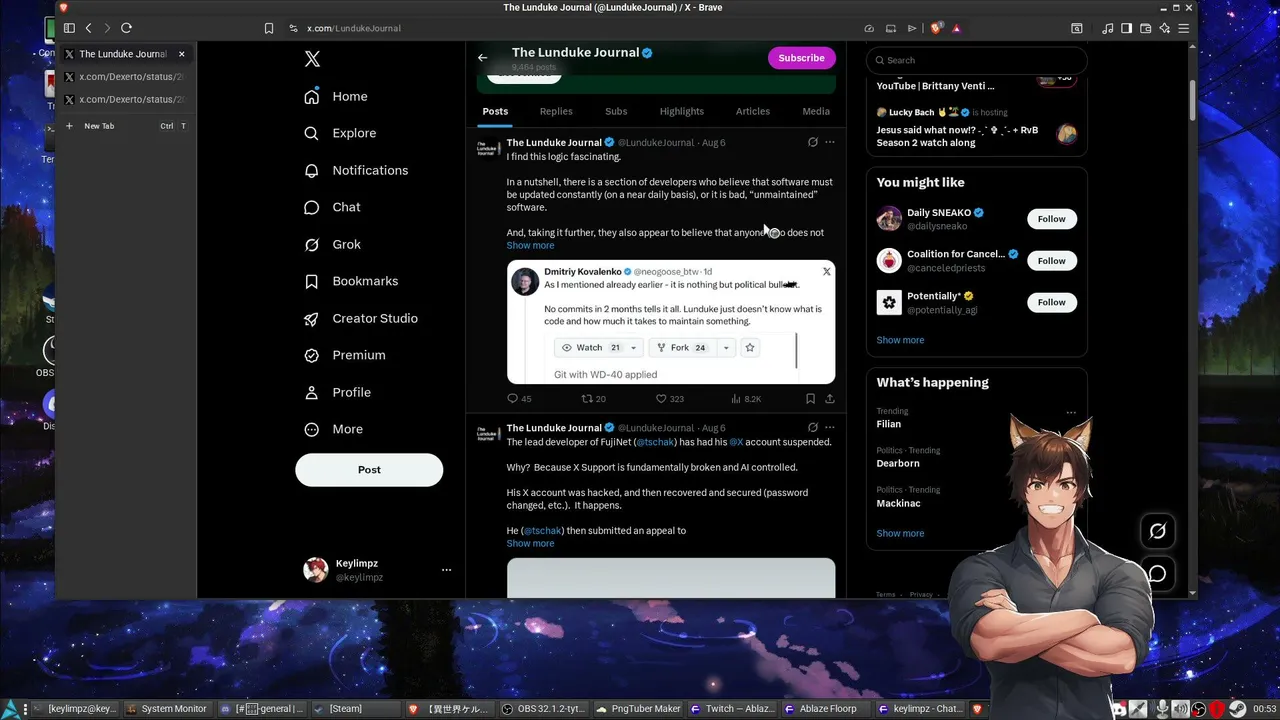Image resolution: width=1280 pixels, height=720 pixels.
Task: Open the Mackinac trending topic
Action: (x=898, y=504)
